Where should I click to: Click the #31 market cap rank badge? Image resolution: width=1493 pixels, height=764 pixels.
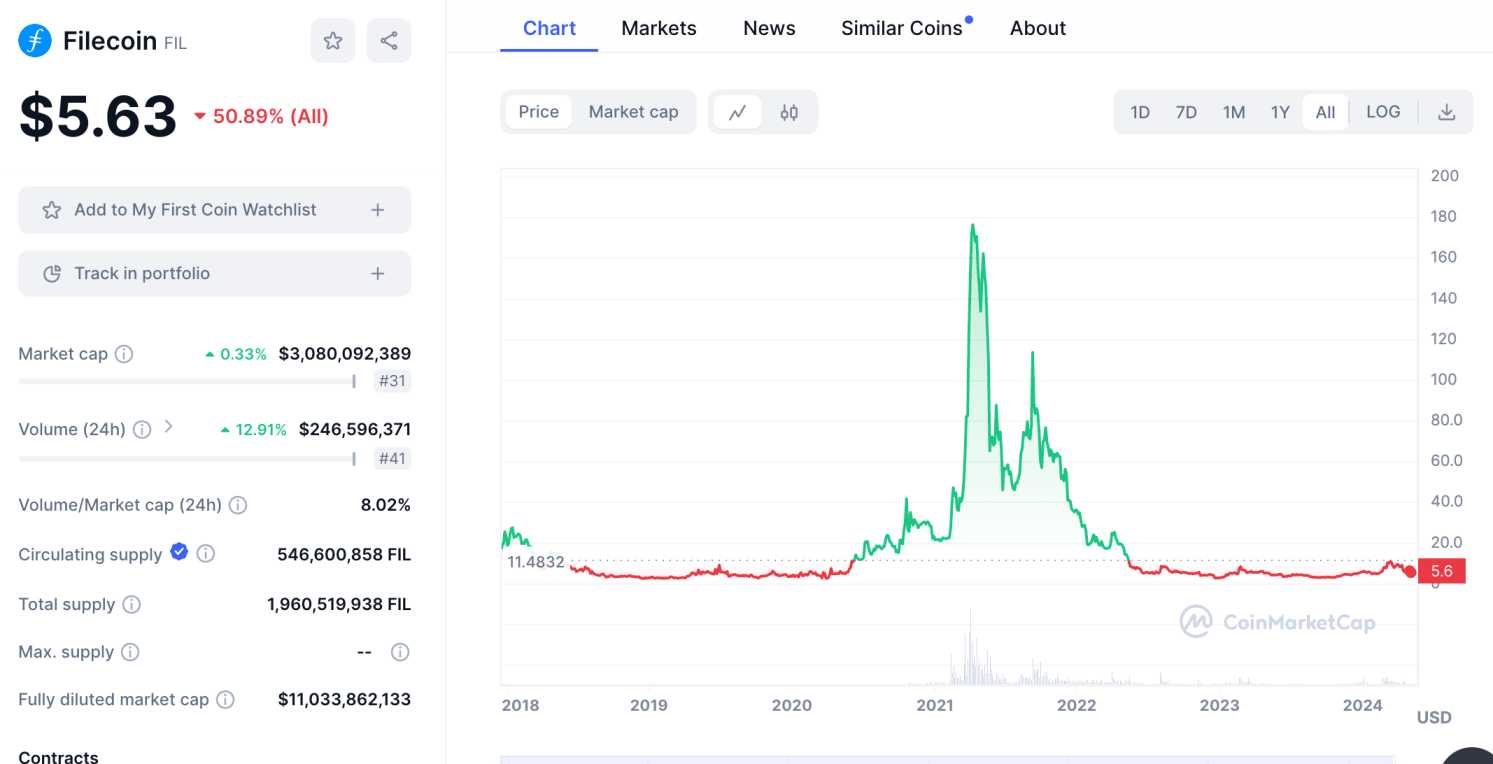392,381
